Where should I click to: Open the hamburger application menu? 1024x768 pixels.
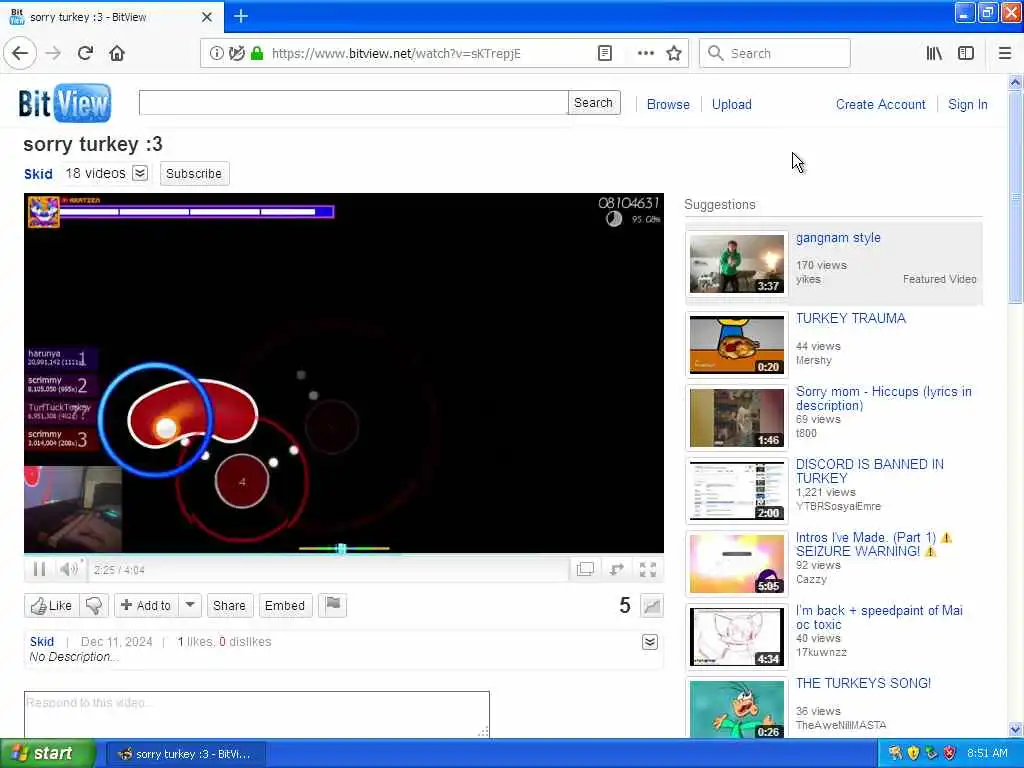(1004, 54)
